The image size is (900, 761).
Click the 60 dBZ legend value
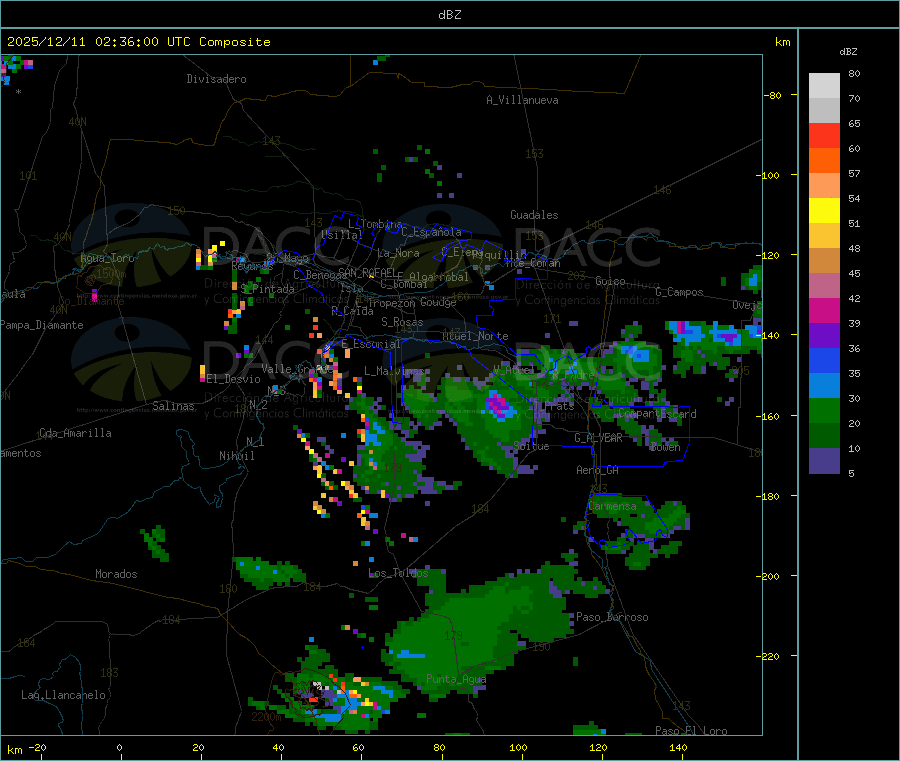[854, 148]
